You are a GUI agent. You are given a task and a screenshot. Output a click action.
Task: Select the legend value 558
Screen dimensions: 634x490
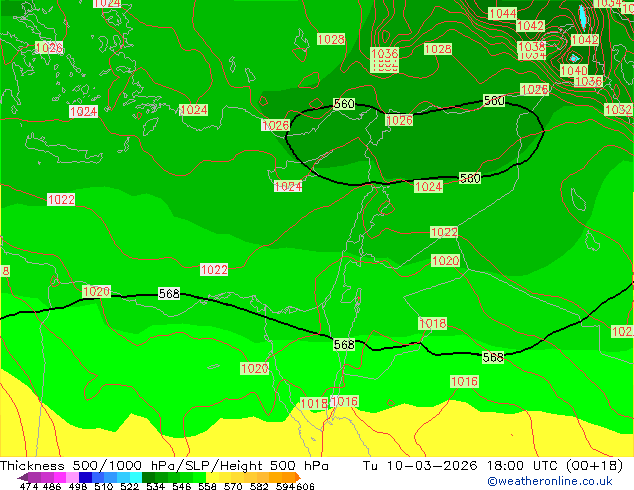click(207, 486)
